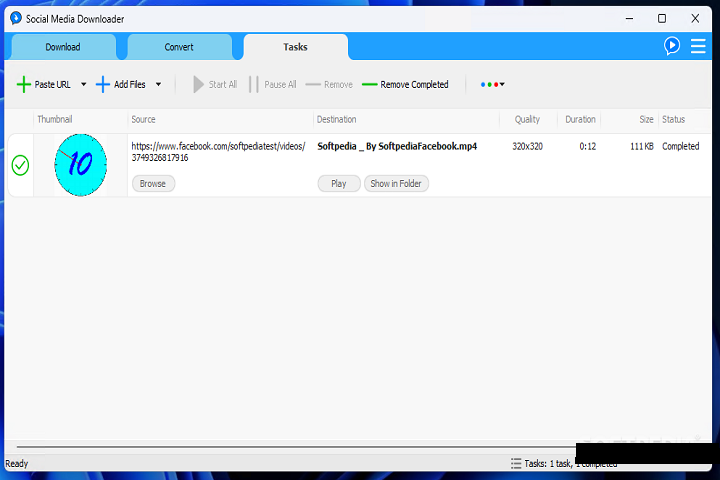
Task: Expand the Paste URL dropdown arrow
Action: (x=83, y=85)
